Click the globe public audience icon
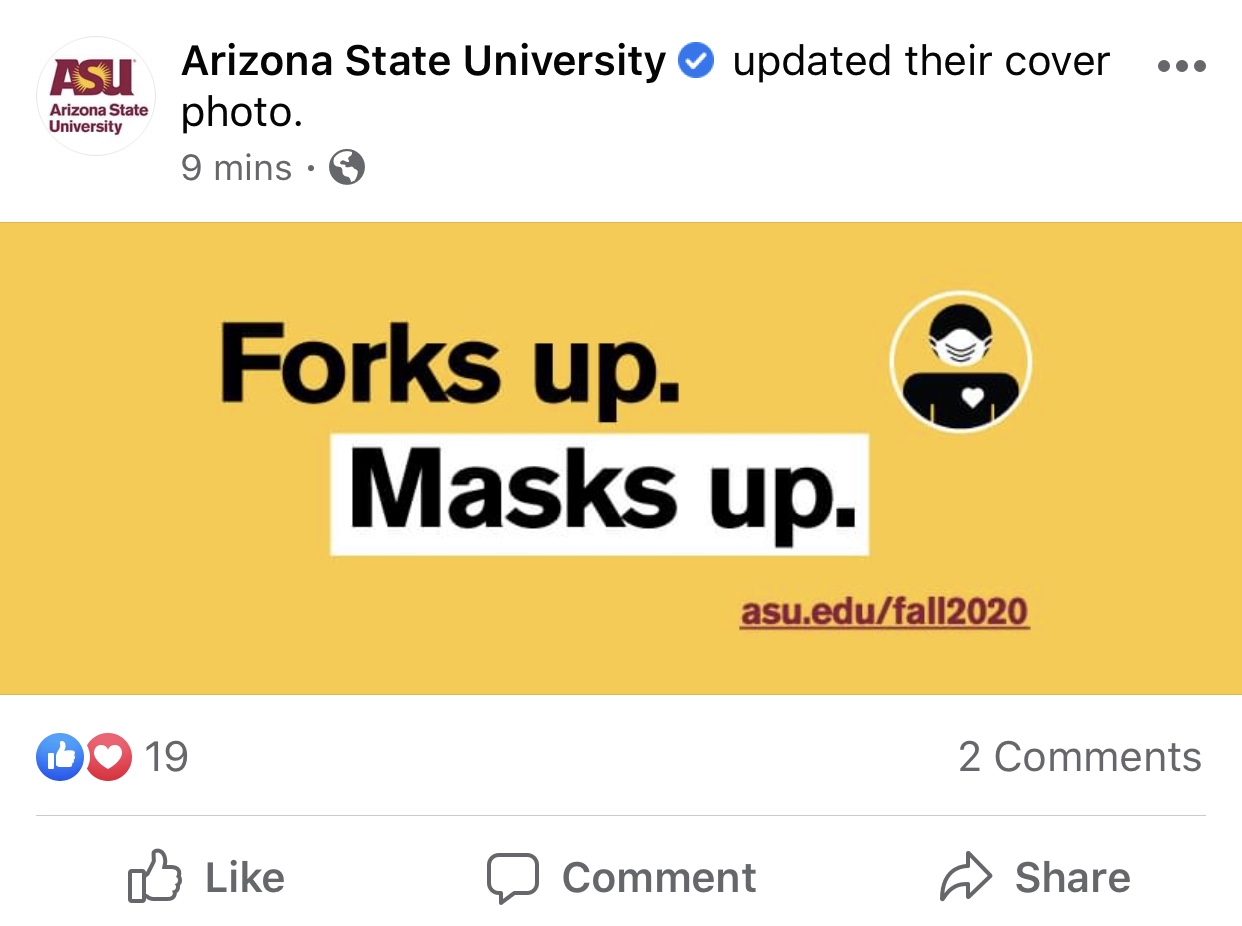The image size is (1242, 926). click(347, 168)
